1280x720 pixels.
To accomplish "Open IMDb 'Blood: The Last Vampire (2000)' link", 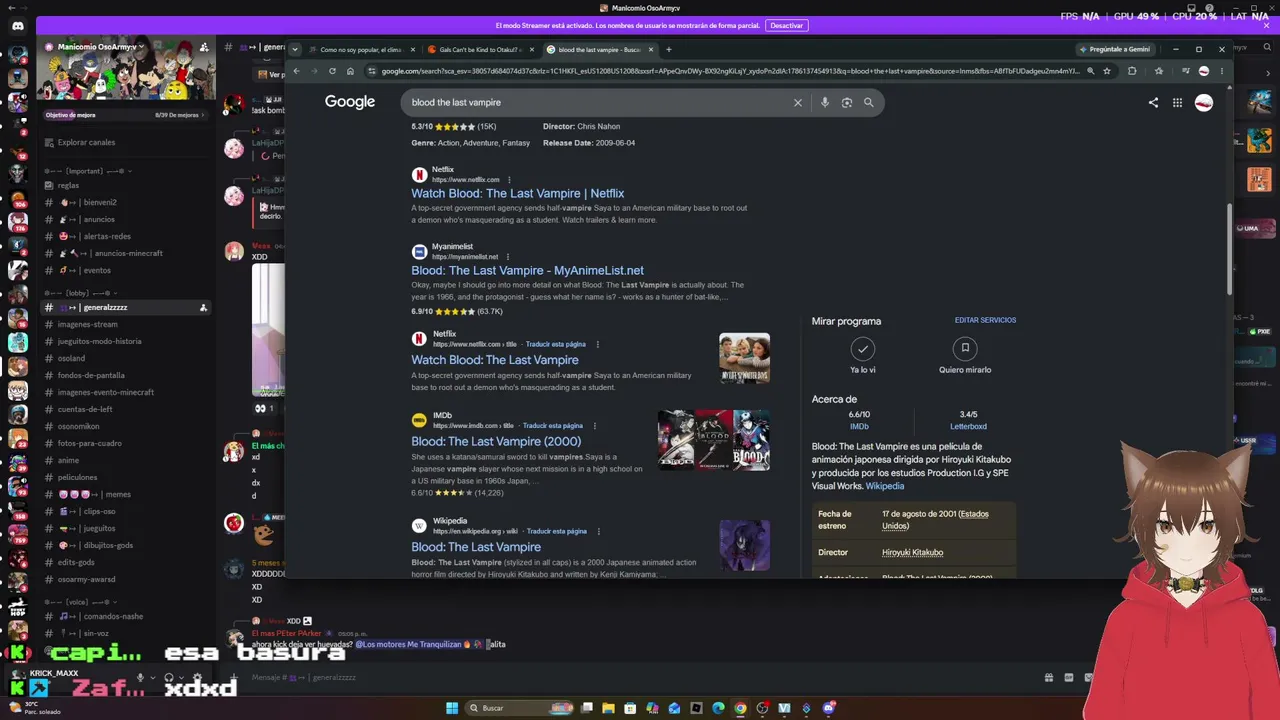I will pyautogui.click(x=496, y=441).
